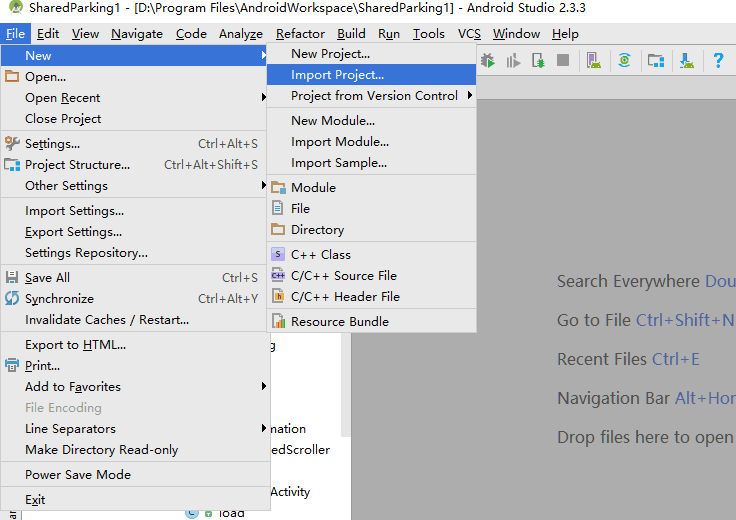Choose Import Module... entry
Viewport: 736px width, 520px height.
point(371,142)
